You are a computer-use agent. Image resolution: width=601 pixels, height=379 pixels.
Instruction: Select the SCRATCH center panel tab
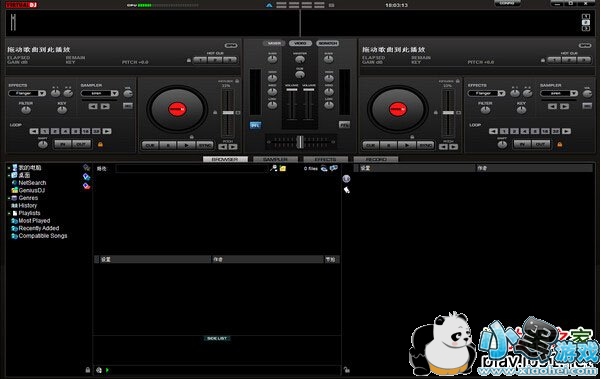[x=327, y=43]
